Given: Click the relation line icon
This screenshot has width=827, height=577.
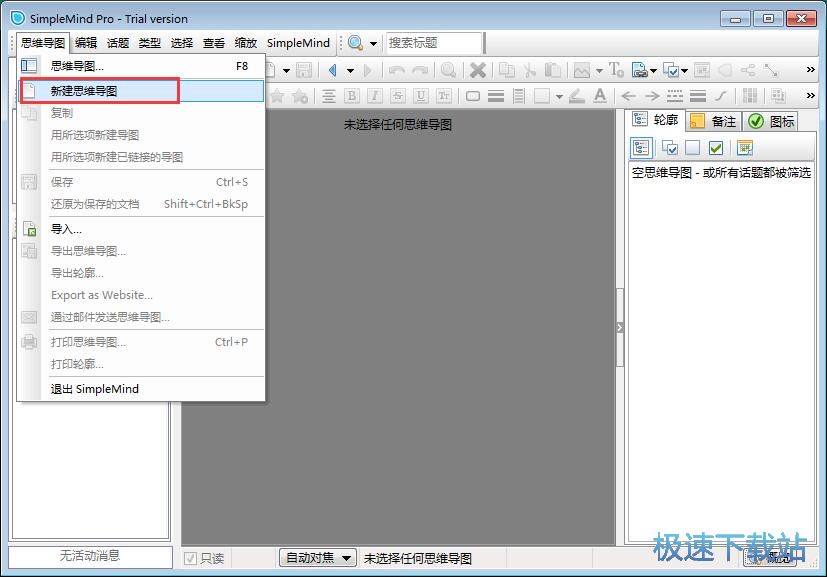Looking at the screenshot, I should [x=771, y=70].
